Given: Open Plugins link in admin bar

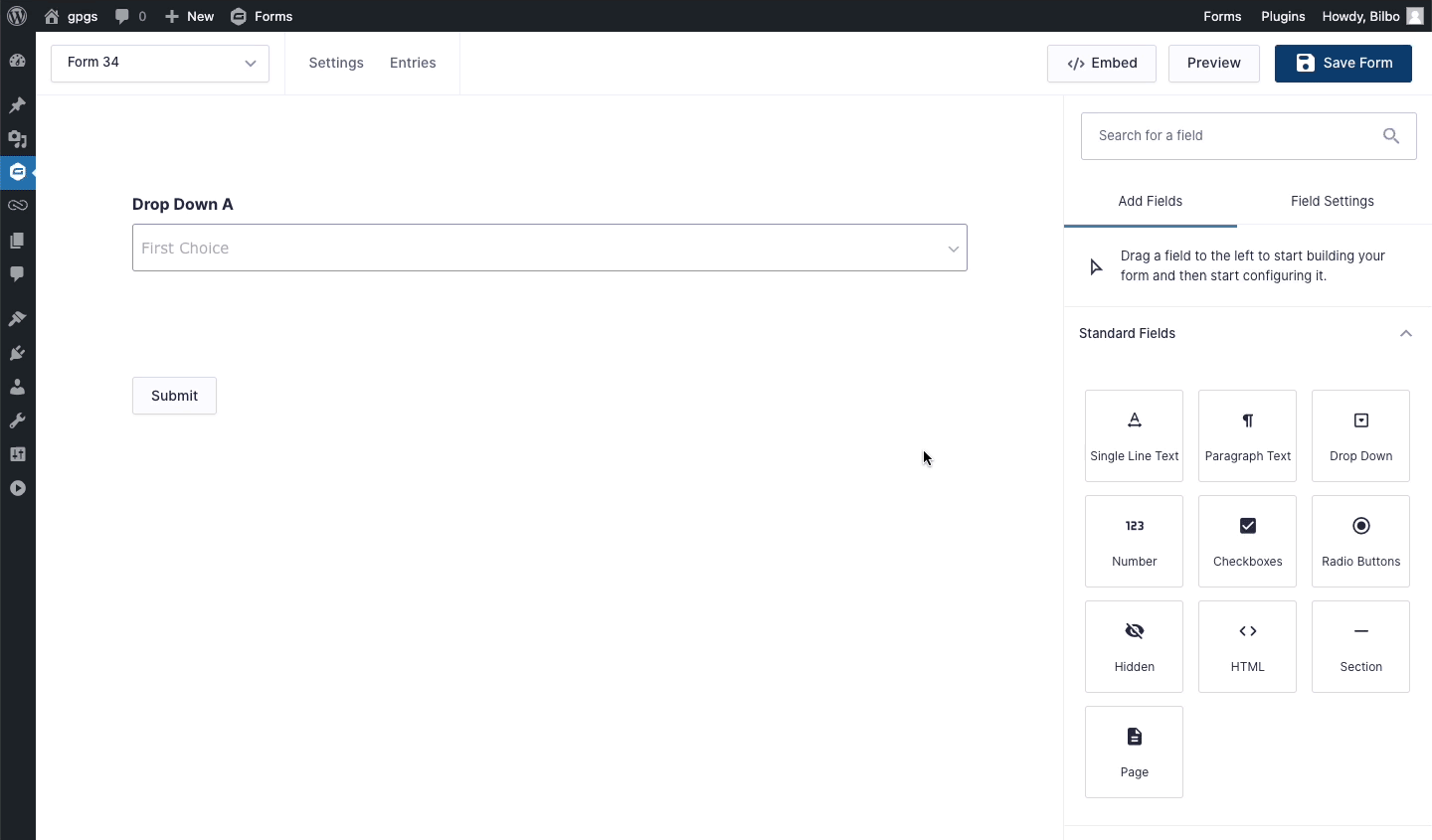Looking at the screenshot, I should coord(1283,16).
